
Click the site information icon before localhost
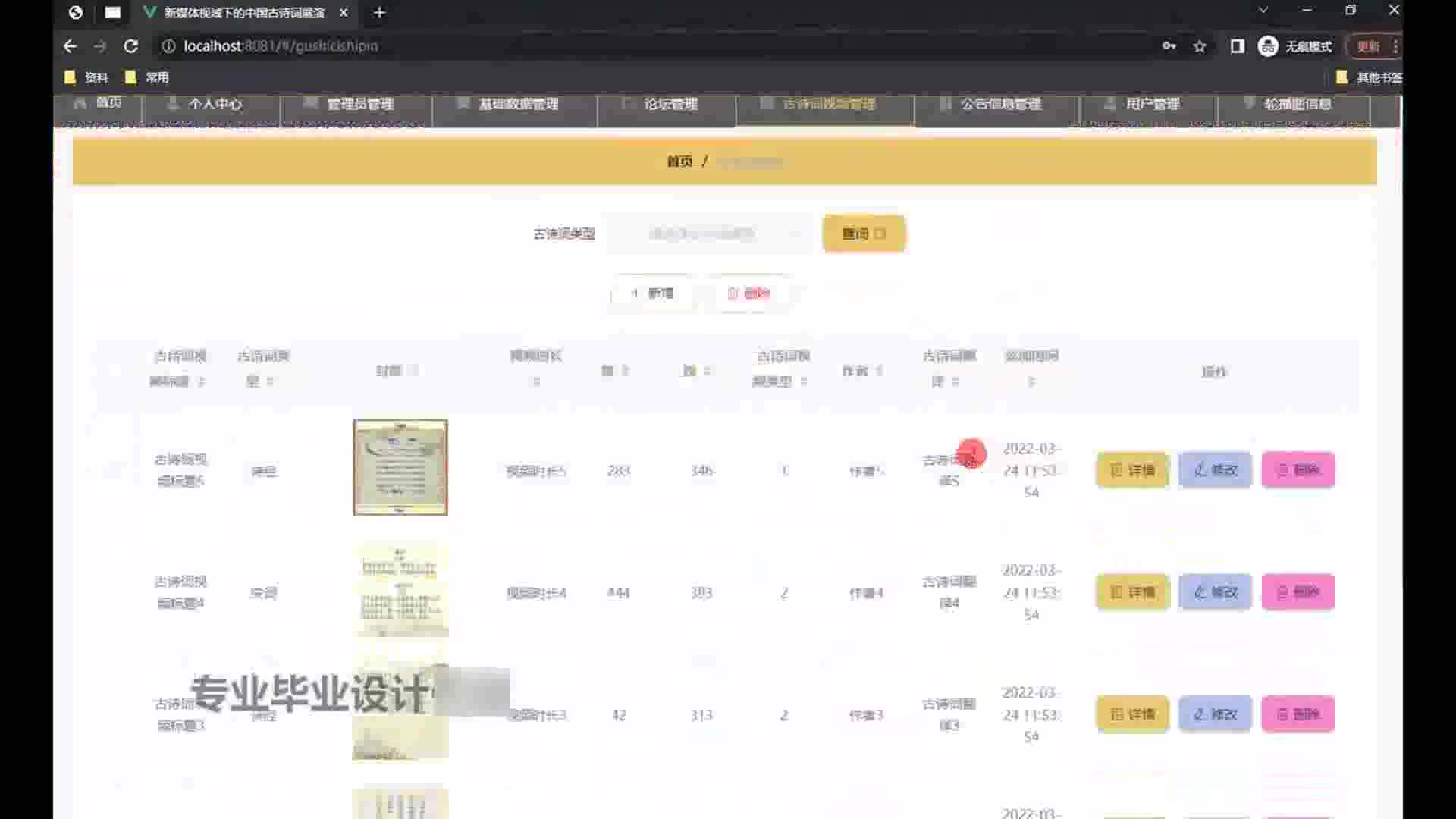[x=168, y=46]
